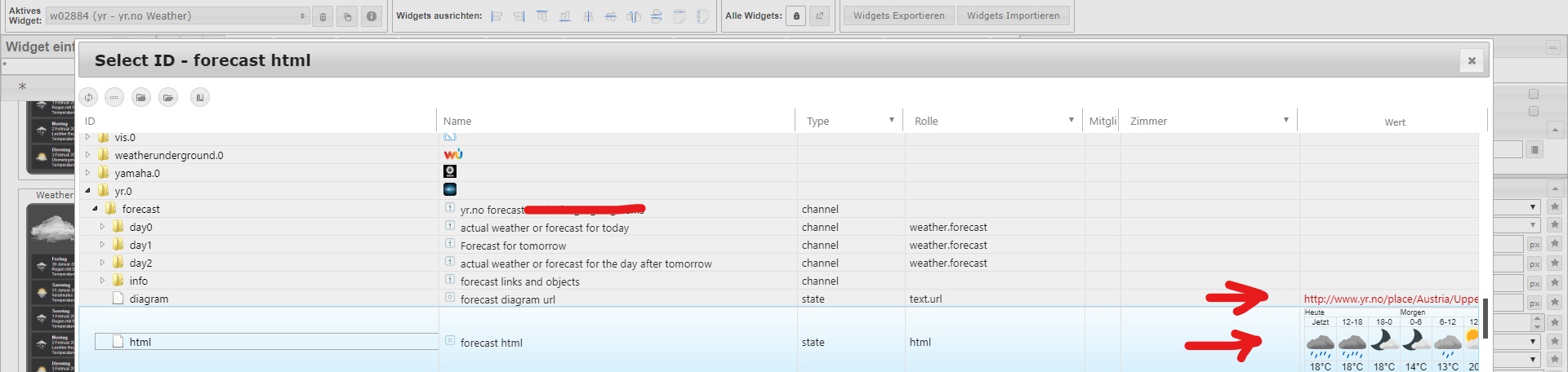Select 'Forecast for tomorrow' name cell

tap(513, 246)
